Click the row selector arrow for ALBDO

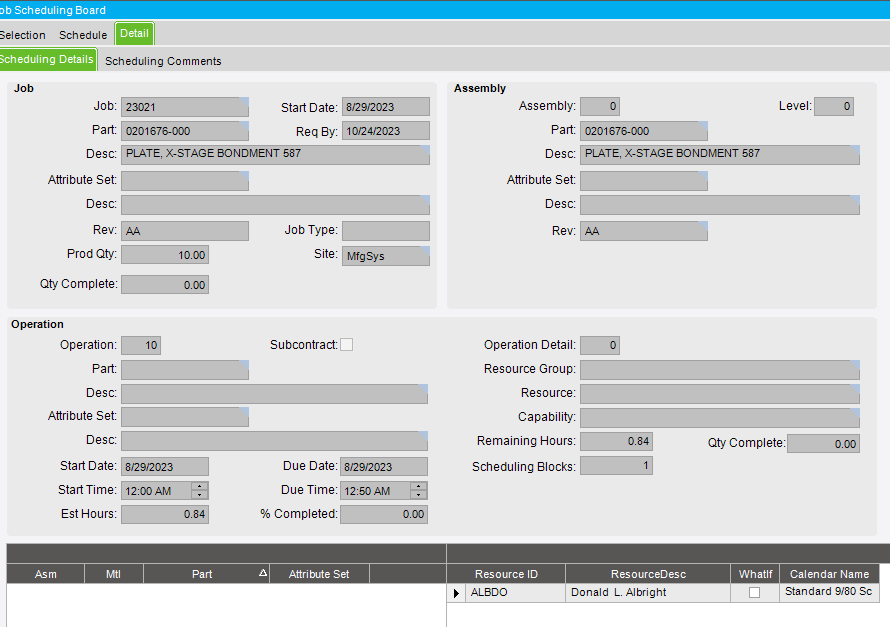[x=456, y=593]
